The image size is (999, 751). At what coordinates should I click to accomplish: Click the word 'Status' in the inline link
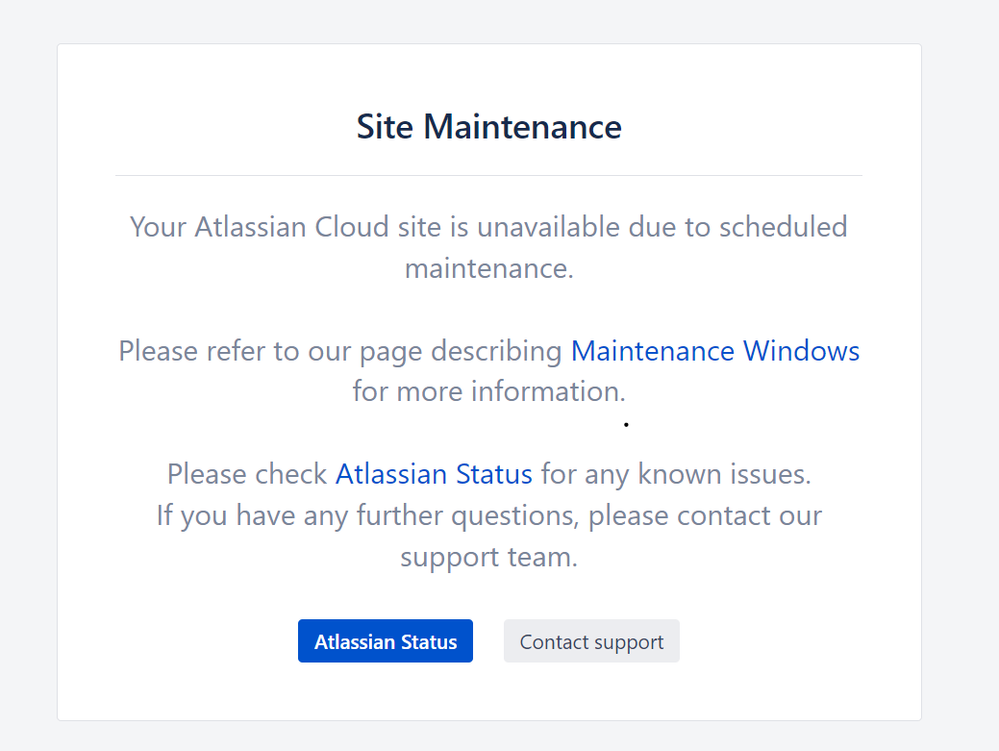pos(494,474)
